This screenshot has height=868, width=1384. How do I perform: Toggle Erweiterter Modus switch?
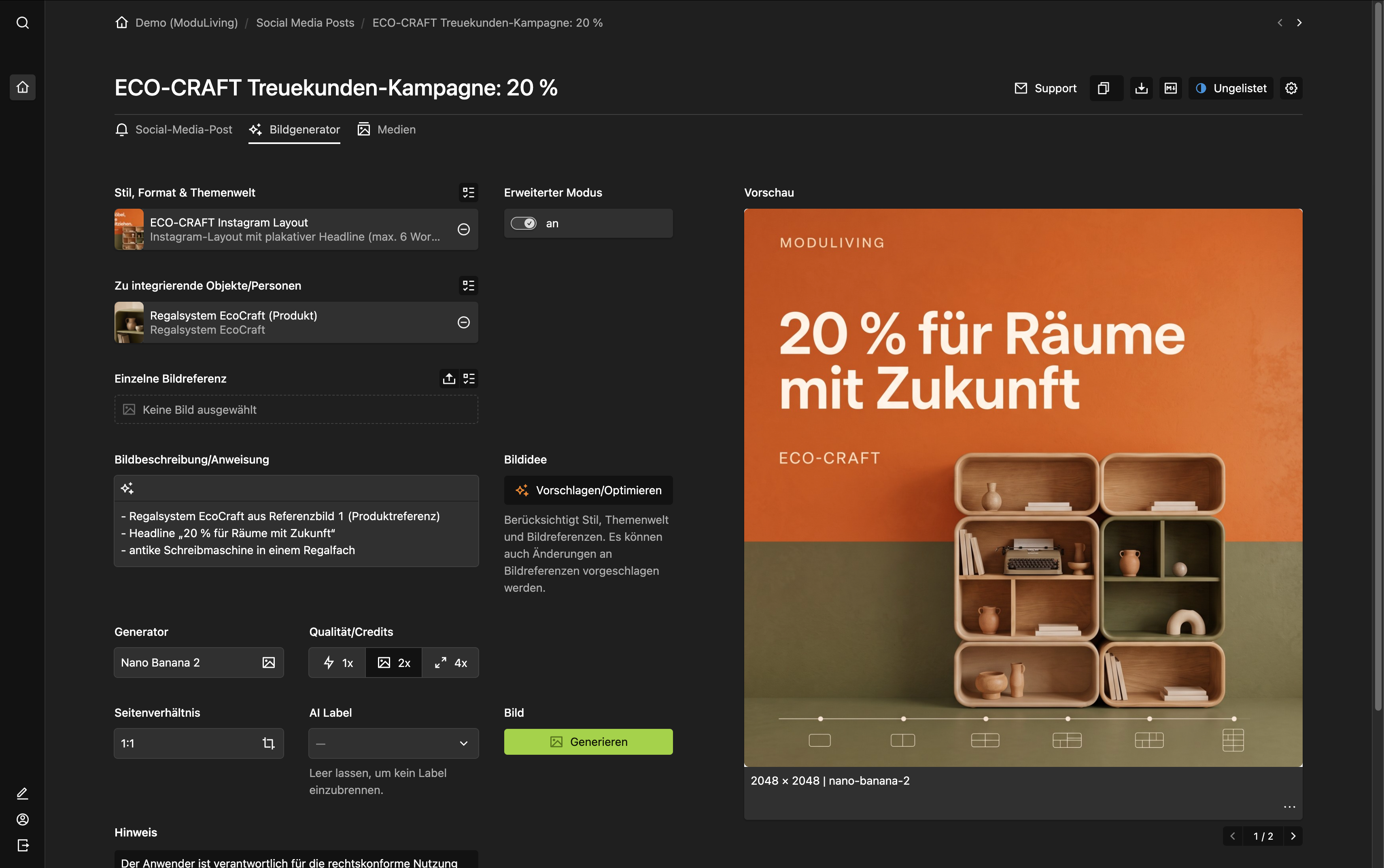click(523, 223)
